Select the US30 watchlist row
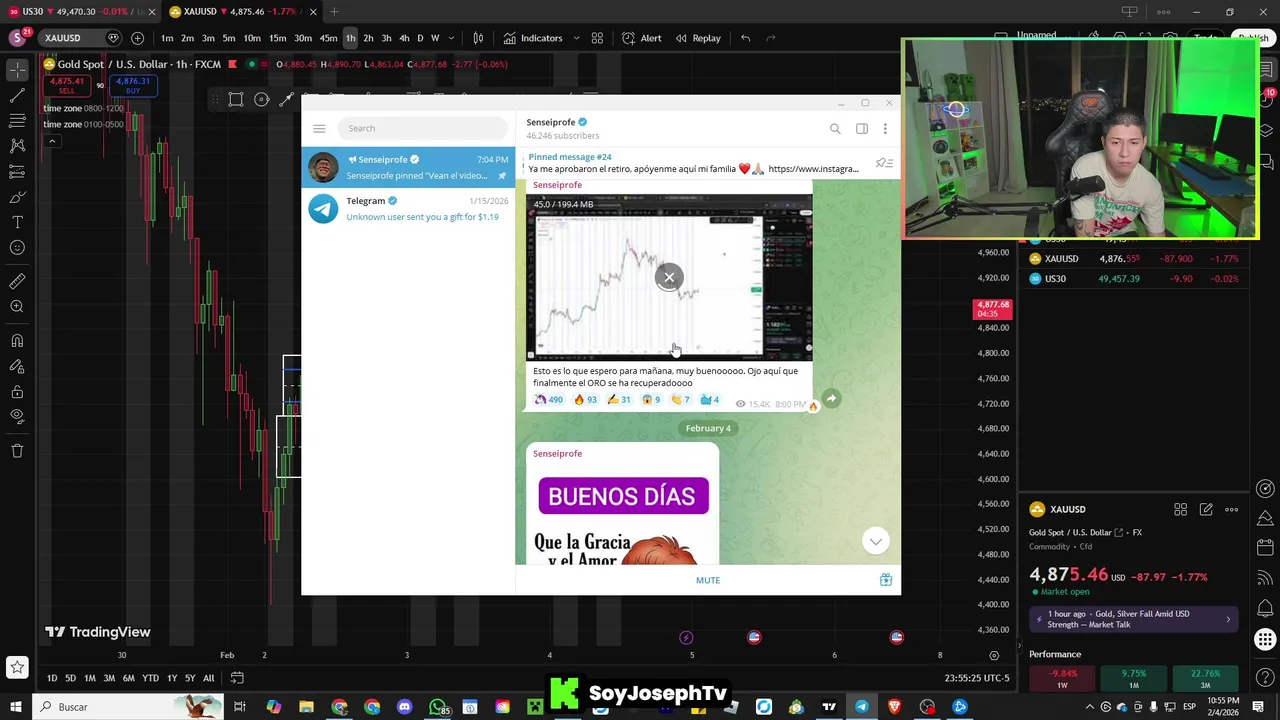The width and height of the screenshot is (1280, 720). (x=1134, y=279)
